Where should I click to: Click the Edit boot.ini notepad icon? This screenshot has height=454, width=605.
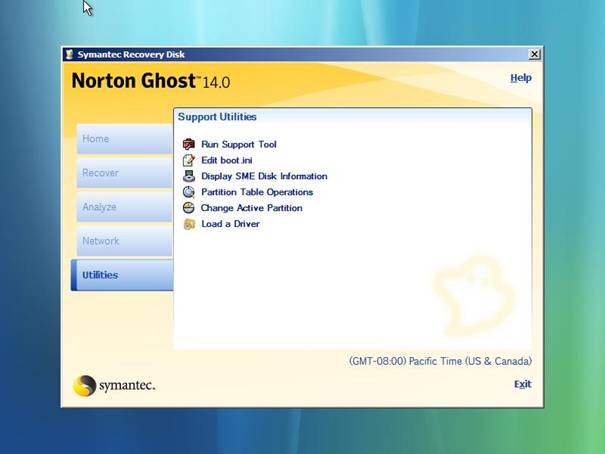189,160
